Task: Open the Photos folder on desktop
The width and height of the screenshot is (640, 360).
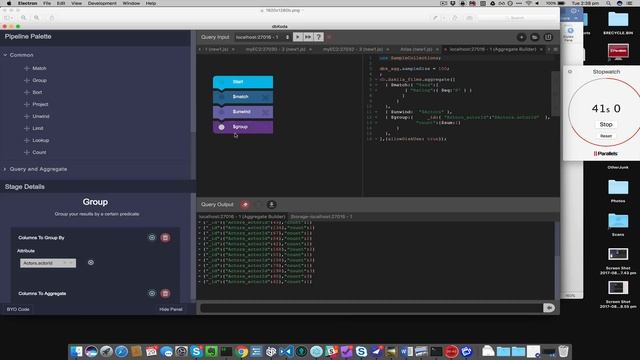Action: [618, 191]
